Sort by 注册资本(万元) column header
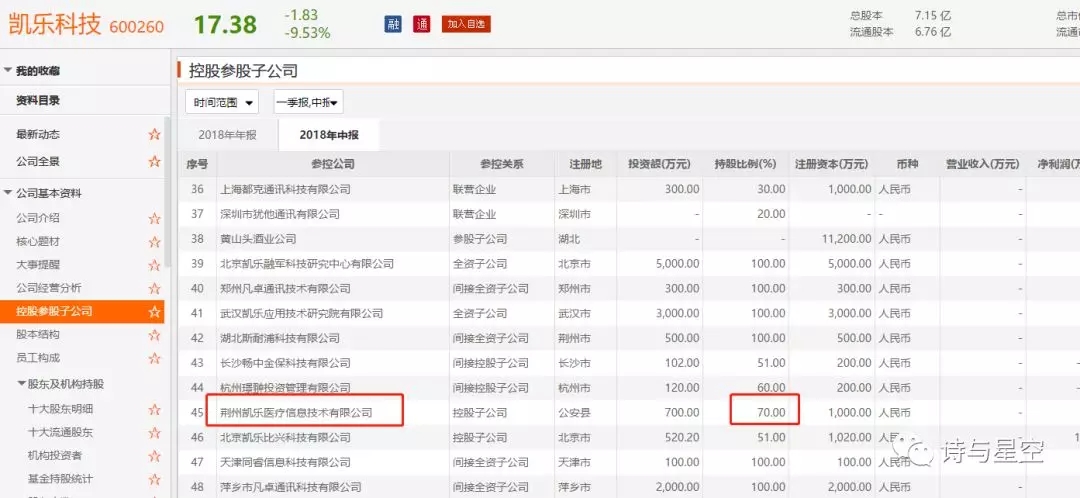The image size is (1080, 498). point(831,165)
